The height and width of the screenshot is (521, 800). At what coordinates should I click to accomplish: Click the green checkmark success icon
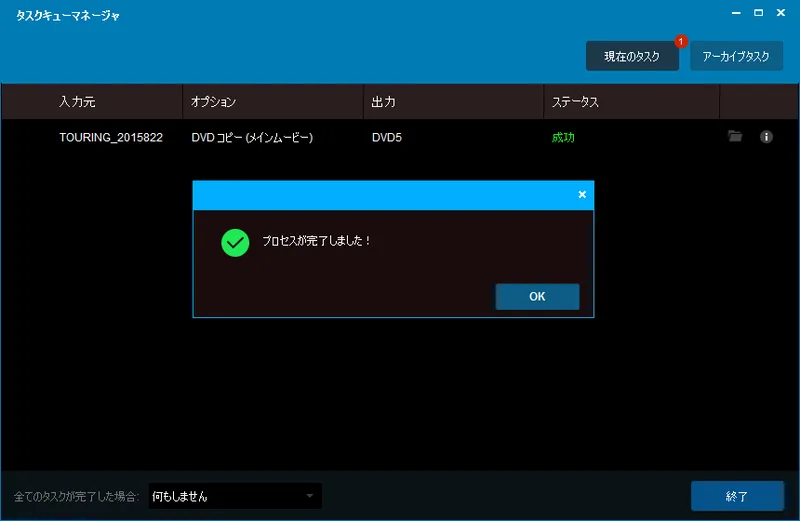tap(235, 242)
